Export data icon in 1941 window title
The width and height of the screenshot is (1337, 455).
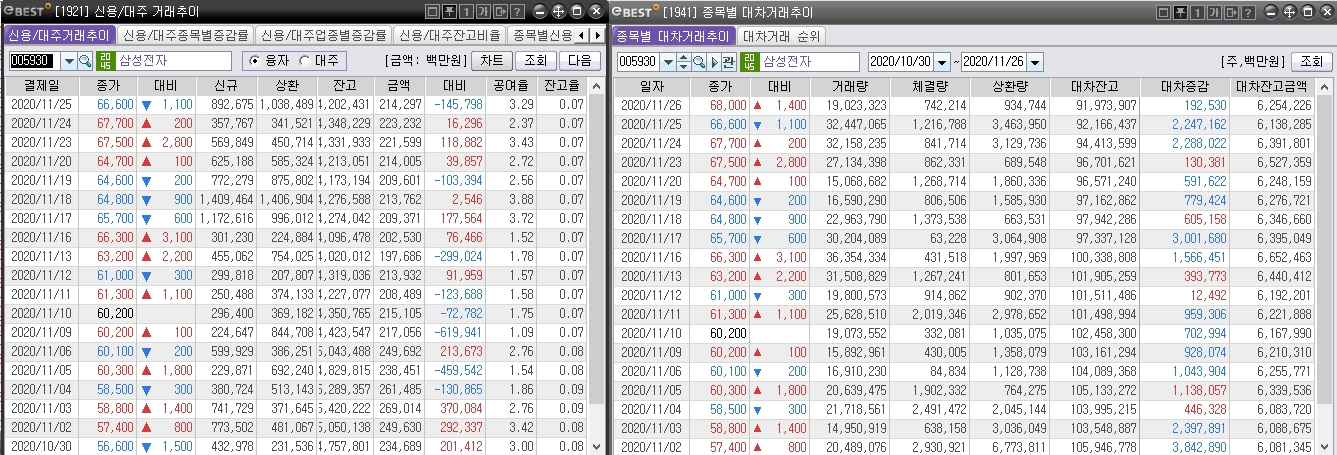(1231, 12)
